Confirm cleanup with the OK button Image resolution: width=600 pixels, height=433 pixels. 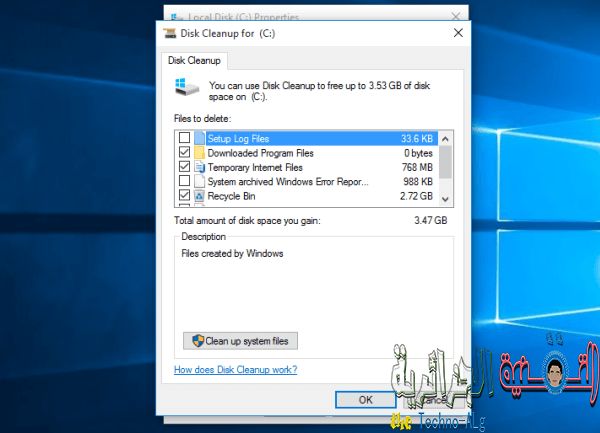365,400
